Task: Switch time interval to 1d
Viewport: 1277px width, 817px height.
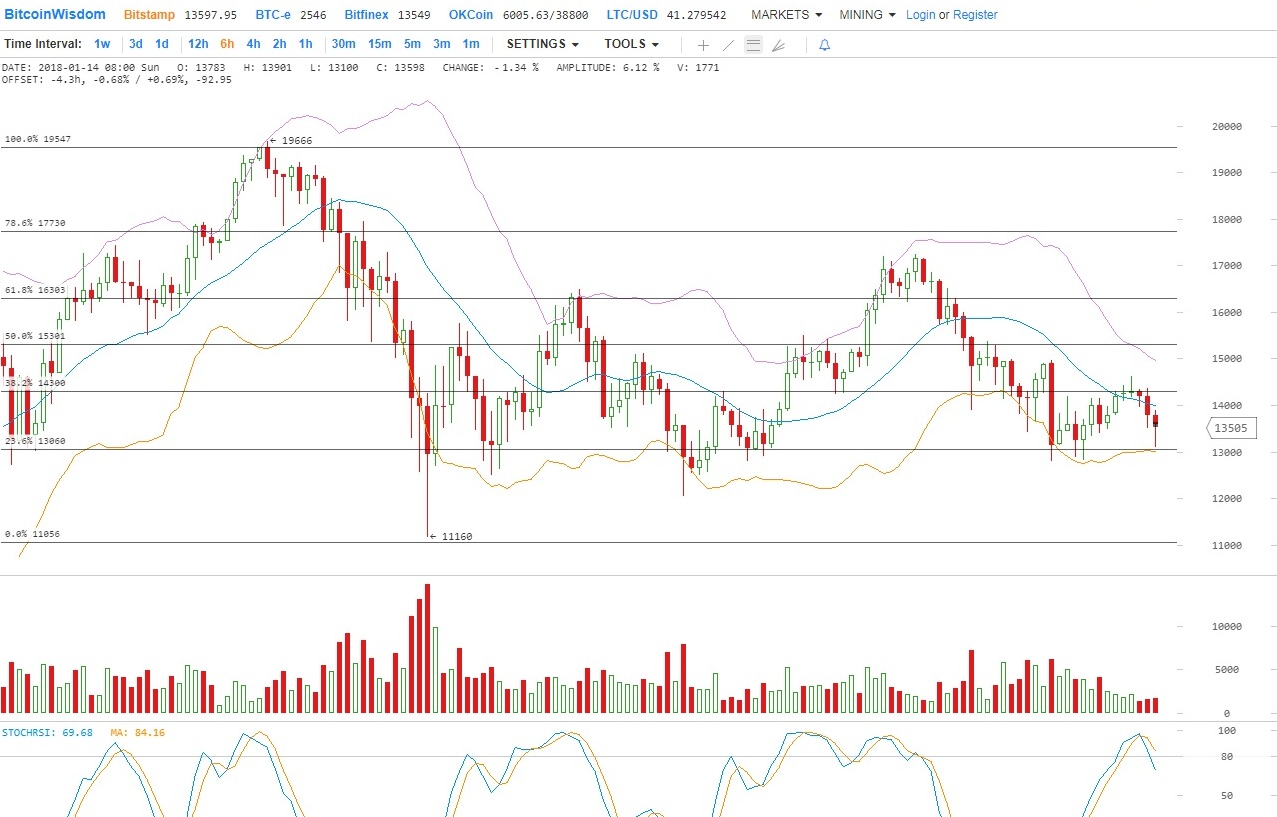Action: [x=161, y=44]
